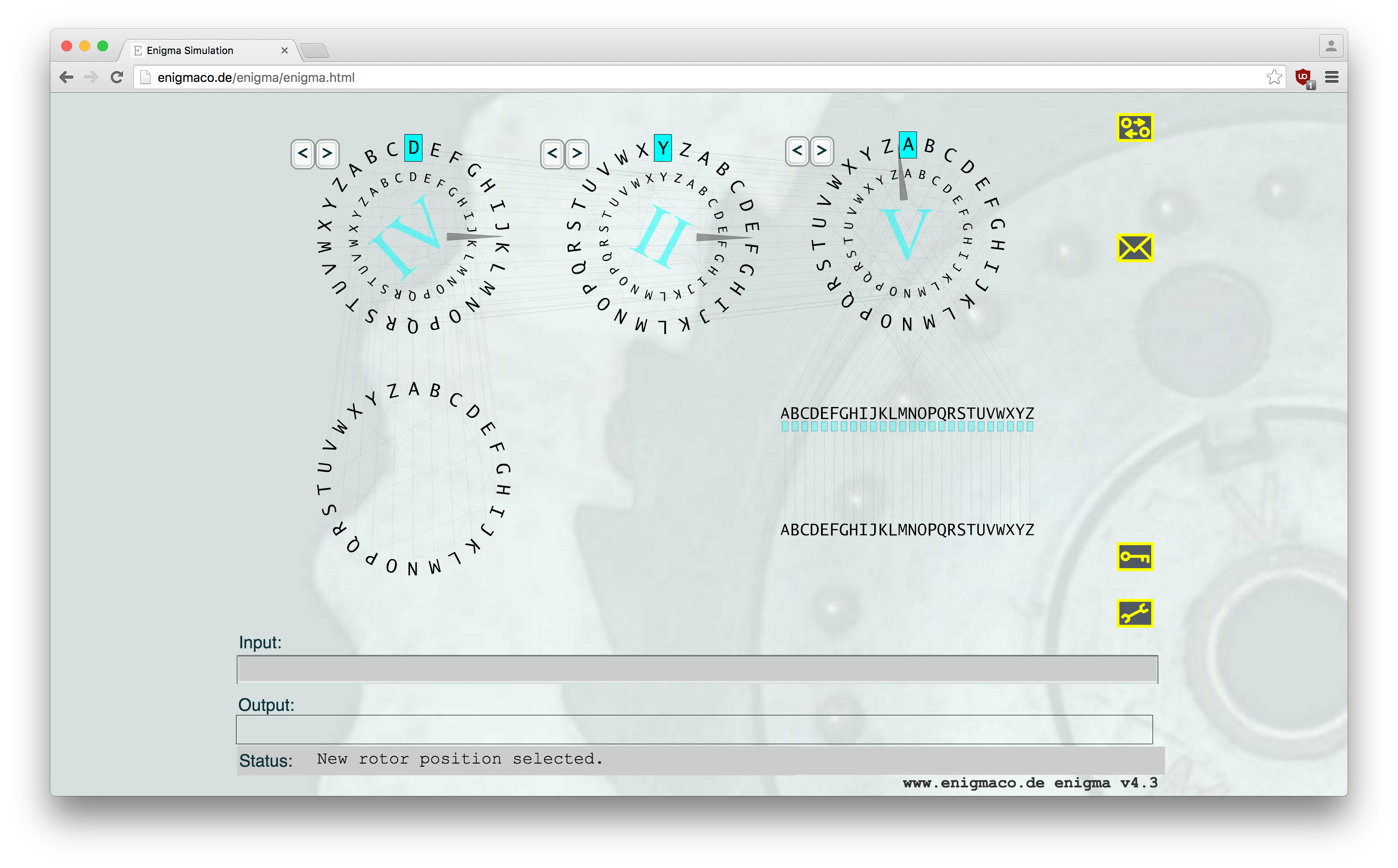1398x868 pixels.
Task: Click the 'Input:' label
Action: point(260,642)
